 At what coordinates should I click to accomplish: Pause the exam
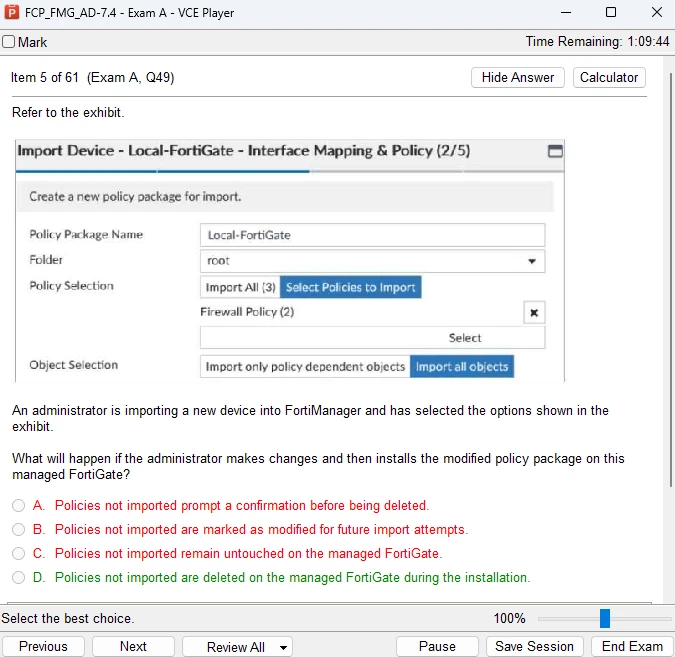point(437,647)
